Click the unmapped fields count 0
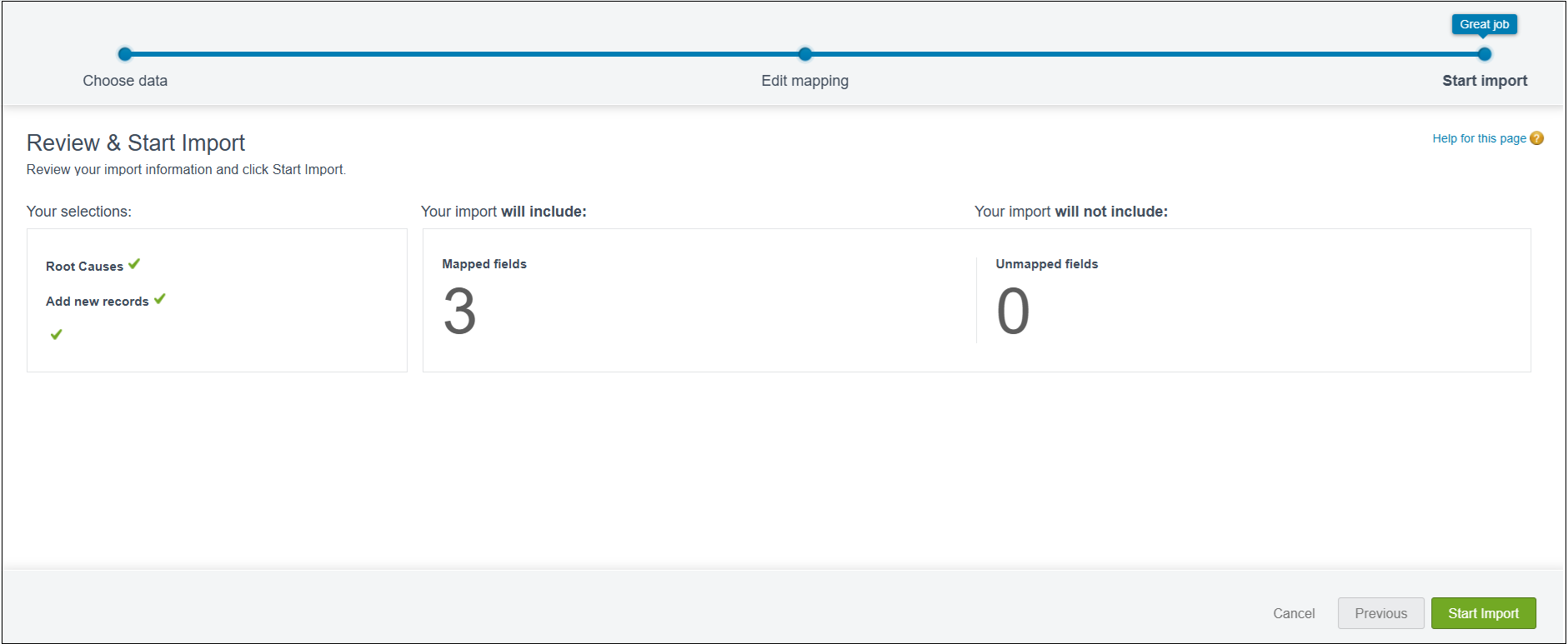The width and height of the screenshot is (1568, 644). 1013,312
